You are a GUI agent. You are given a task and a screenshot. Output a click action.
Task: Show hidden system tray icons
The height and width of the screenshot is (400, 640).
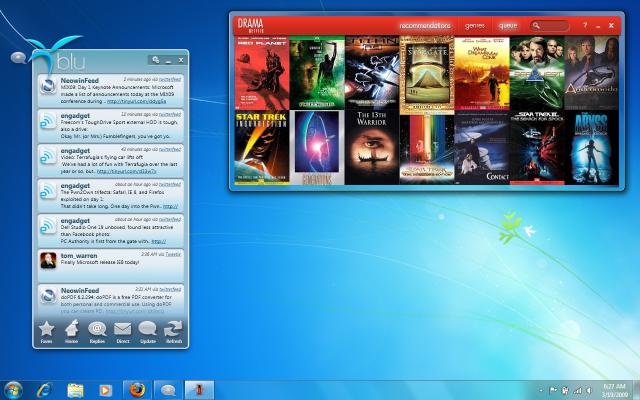(x=542, y=390)
